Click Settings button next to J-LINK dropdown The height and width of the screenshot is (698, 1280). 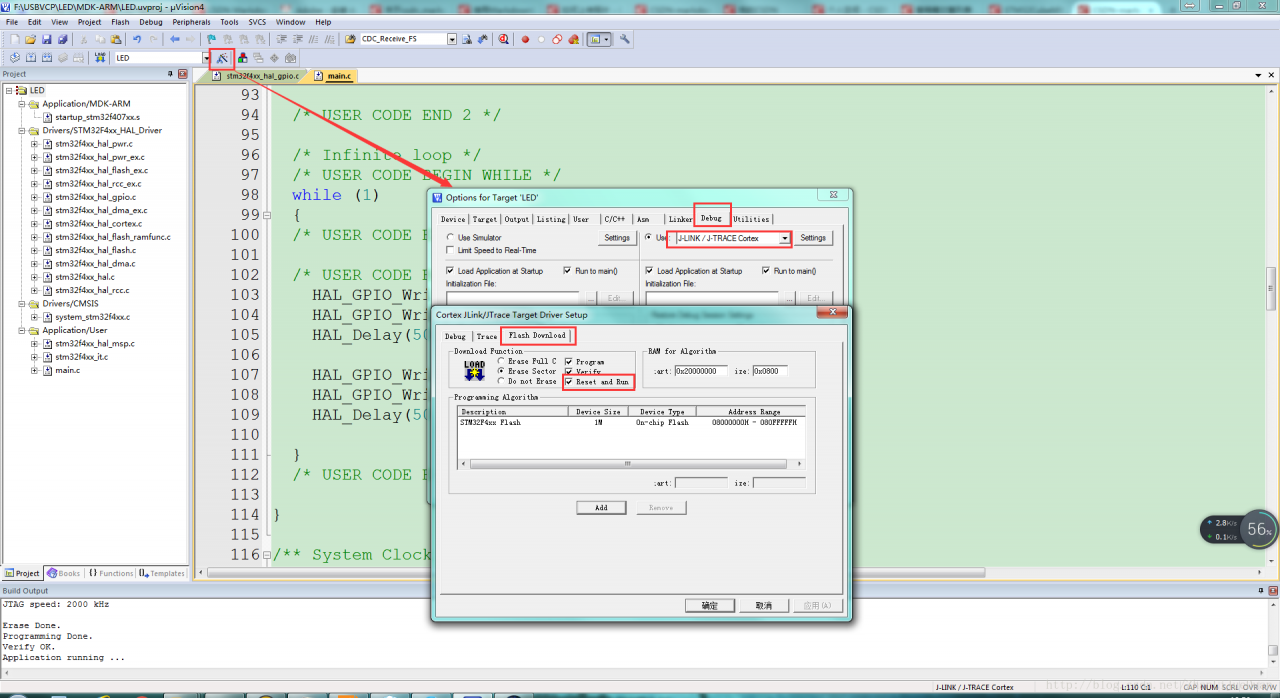pos(813,238)
